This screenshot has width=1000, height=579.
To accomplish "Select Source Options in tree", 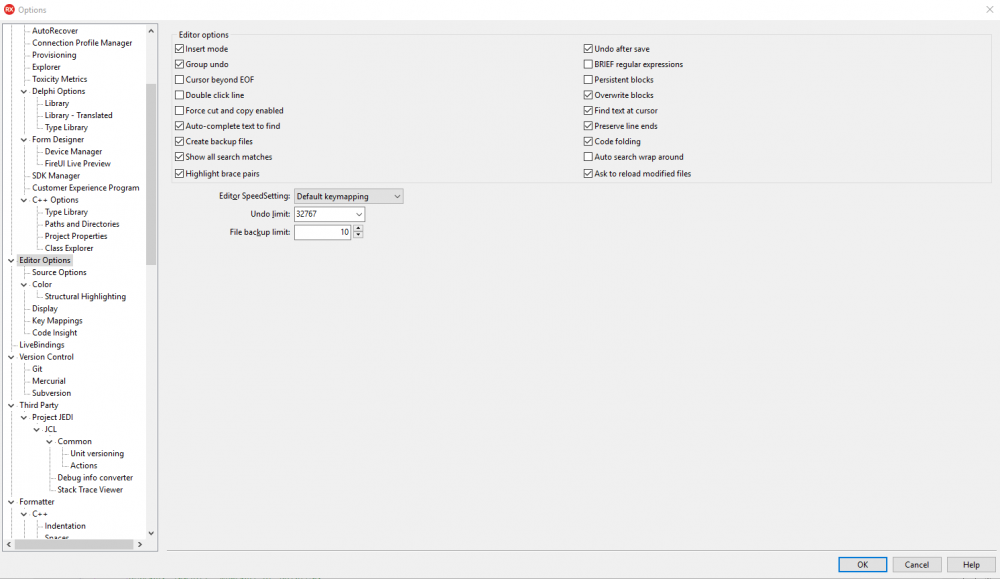I will 59,272.
